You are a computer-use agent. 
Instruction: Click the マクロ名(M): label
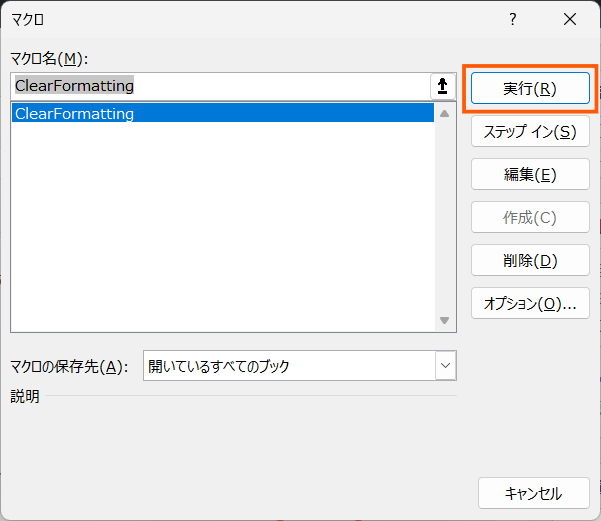pyautogui.click(x=50, y=59)
